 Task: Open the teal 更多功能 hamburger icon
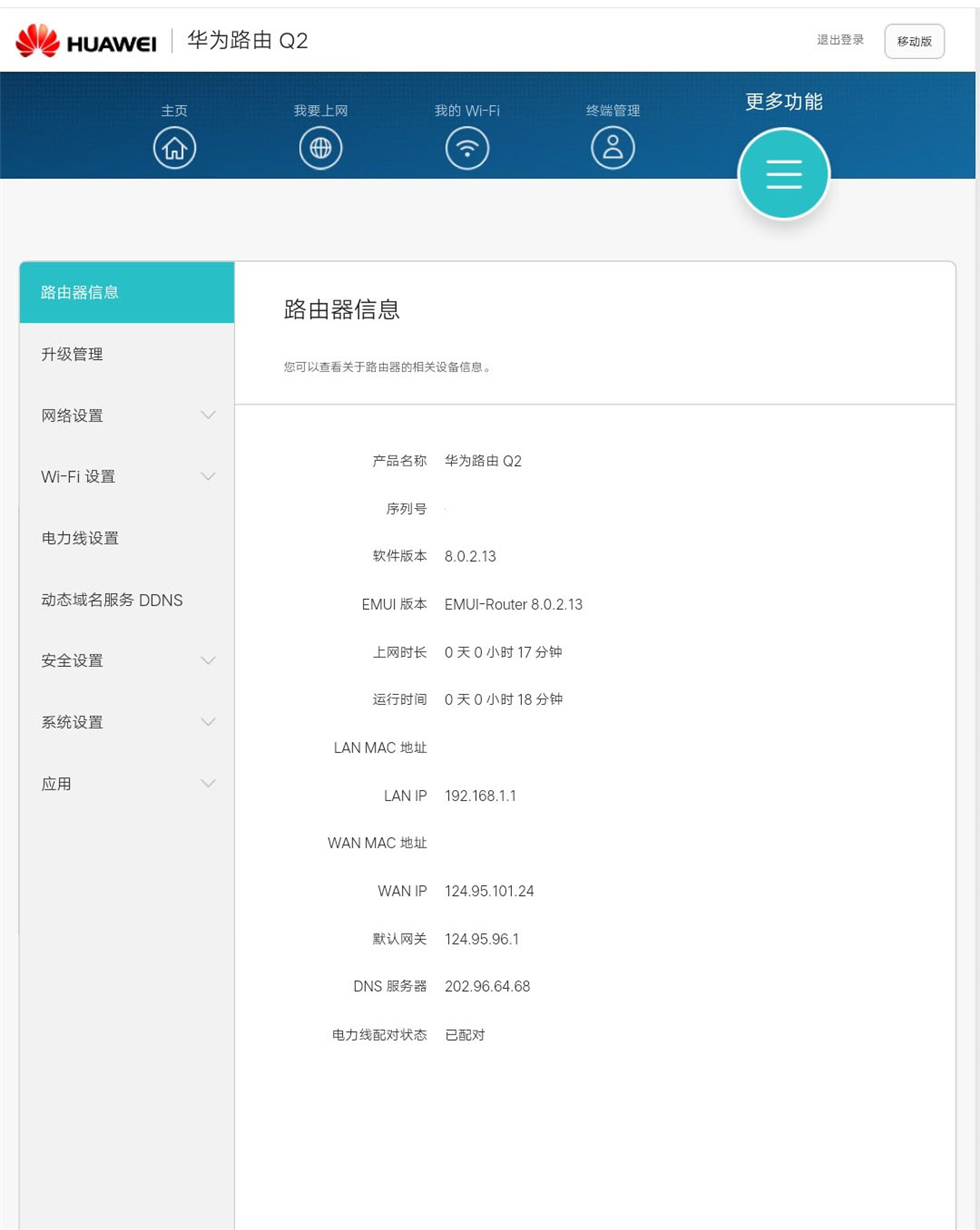pos(784,173)
